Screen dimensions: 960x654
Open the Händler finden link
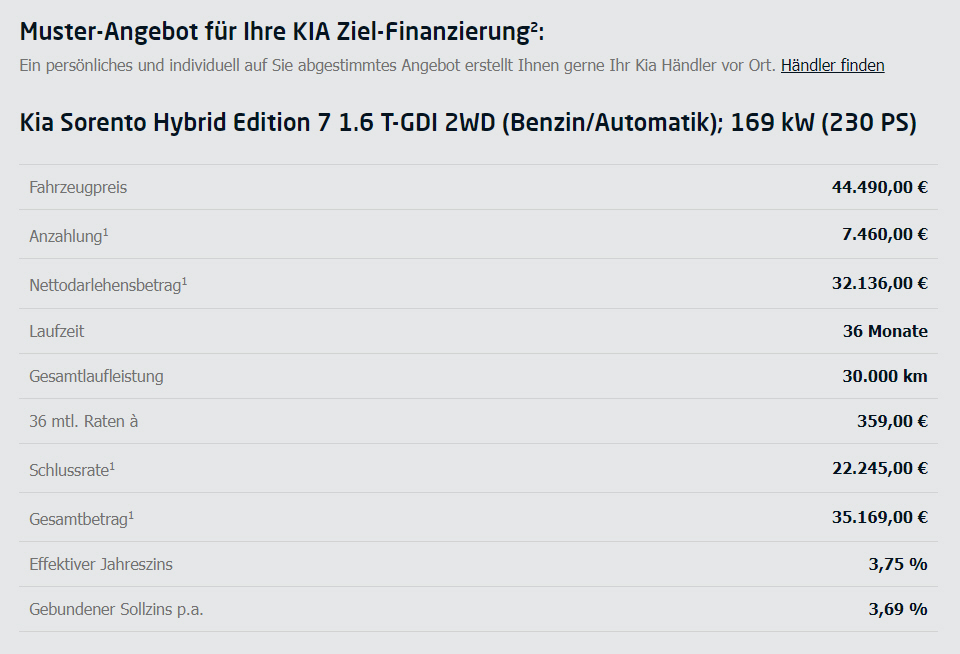point(832,65)
